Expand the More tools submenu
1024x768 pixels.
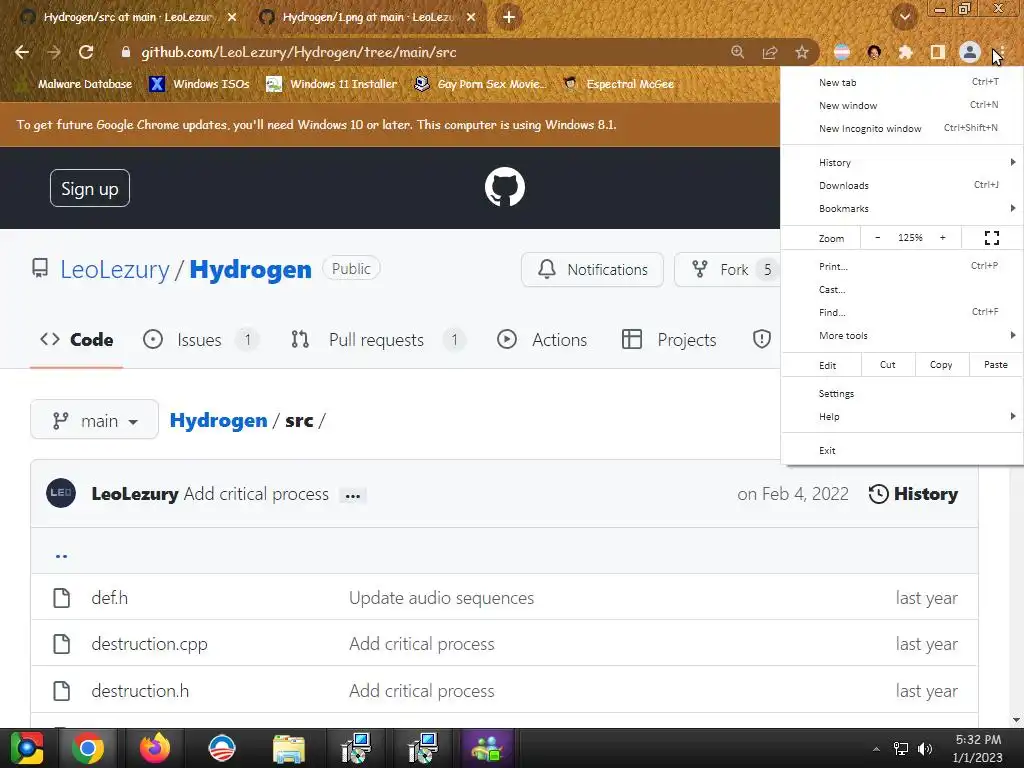coord(902,335)
